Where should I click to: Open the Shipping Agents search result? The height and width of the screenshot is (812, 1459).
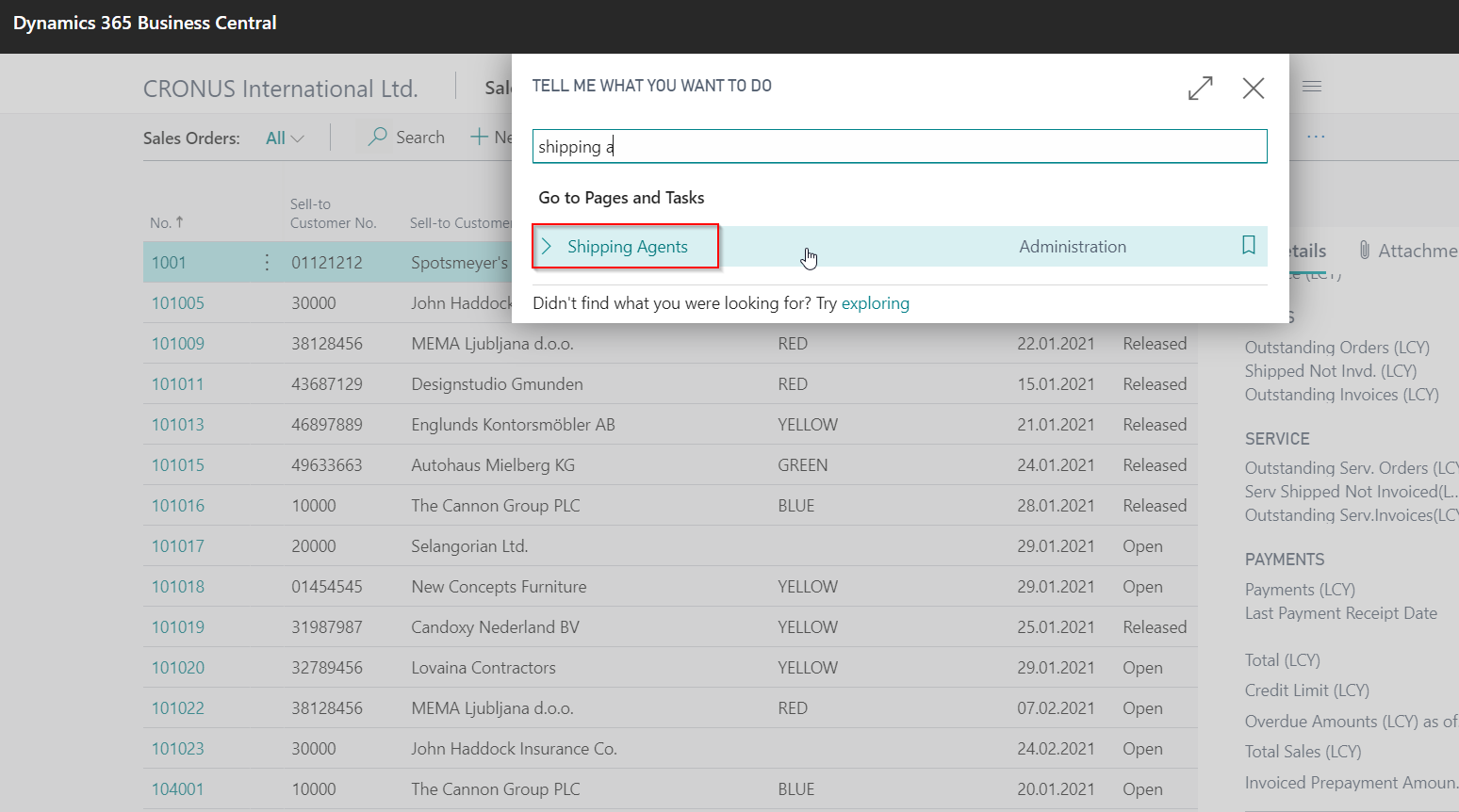click(627, 247)
